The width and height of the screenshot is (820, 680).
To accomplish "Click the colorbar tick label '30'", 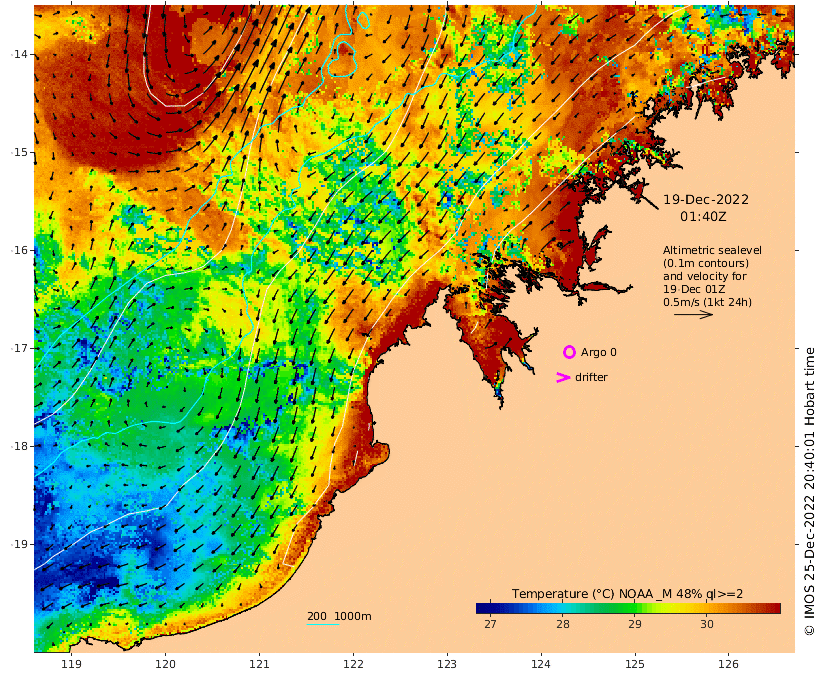I will pyautogui.click(x=707, y=624).
